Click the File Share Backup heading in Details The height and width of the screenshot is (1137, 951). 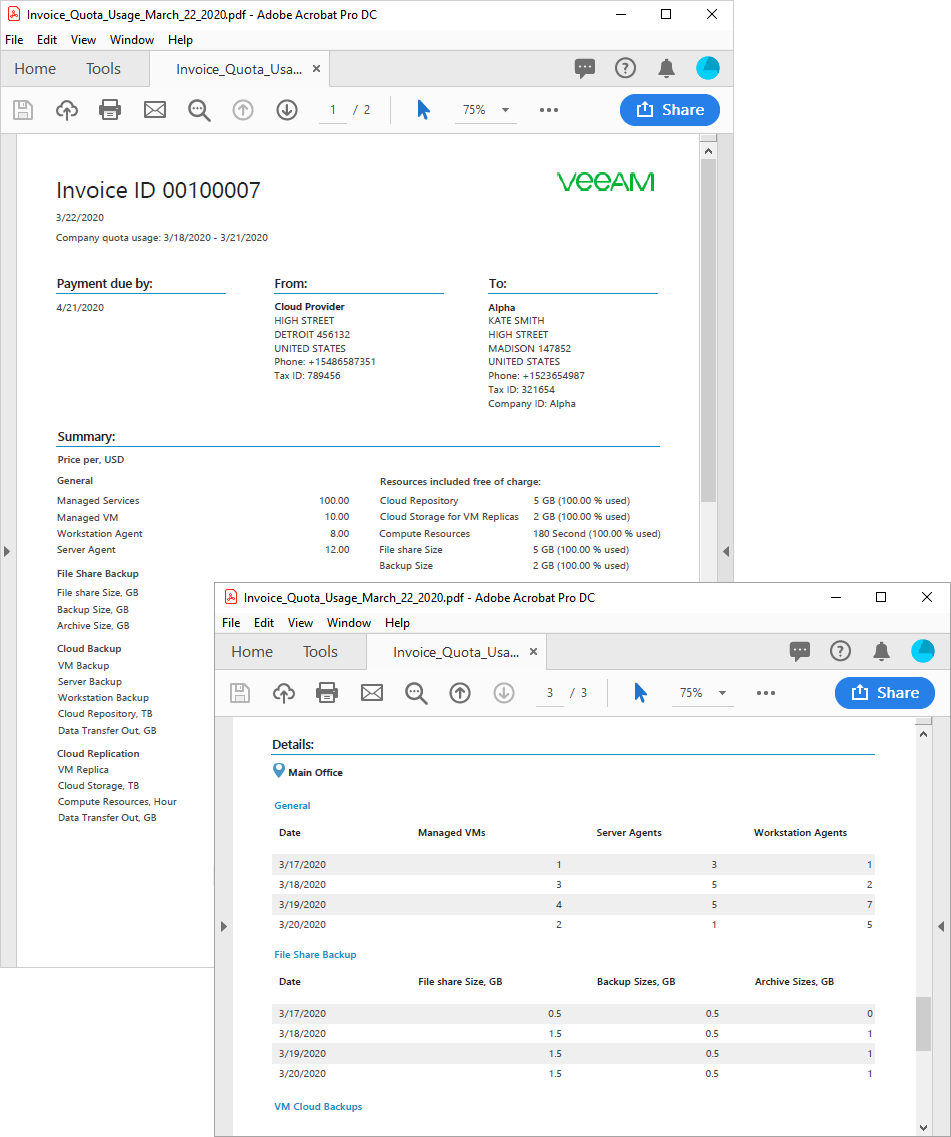click(316, 955)
